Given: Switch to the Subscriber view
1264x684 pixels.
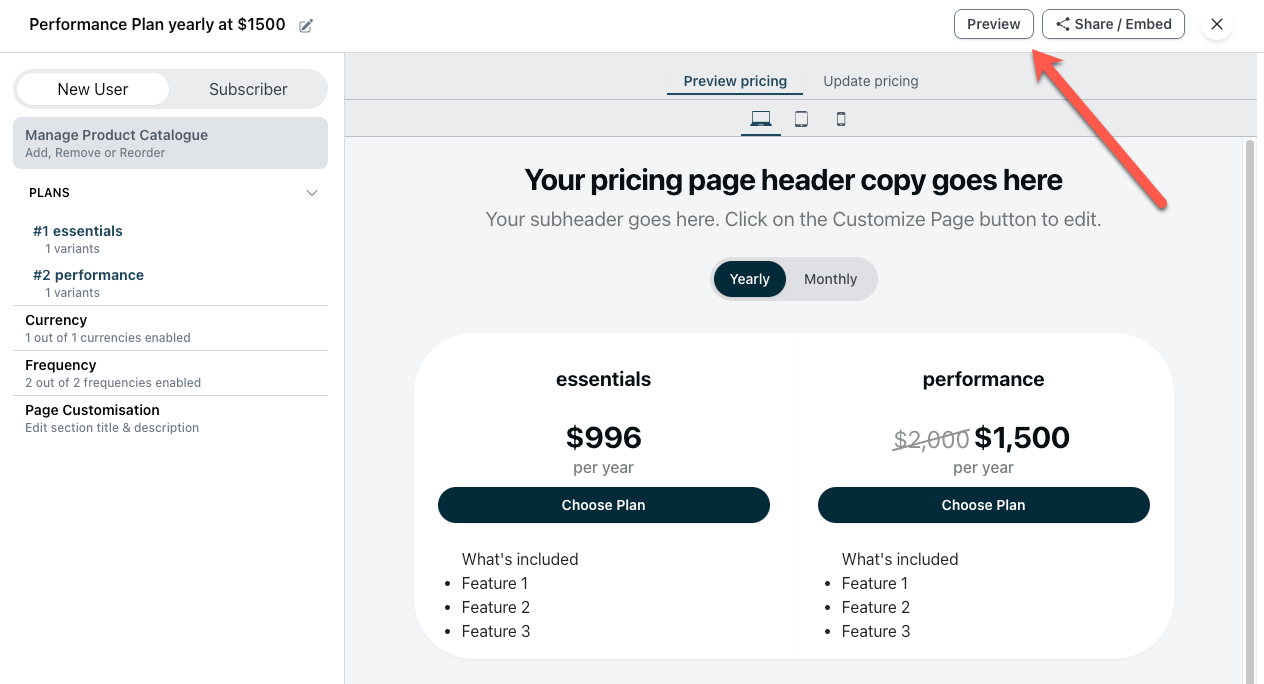Looking at the screenshot, I should 248,89.
